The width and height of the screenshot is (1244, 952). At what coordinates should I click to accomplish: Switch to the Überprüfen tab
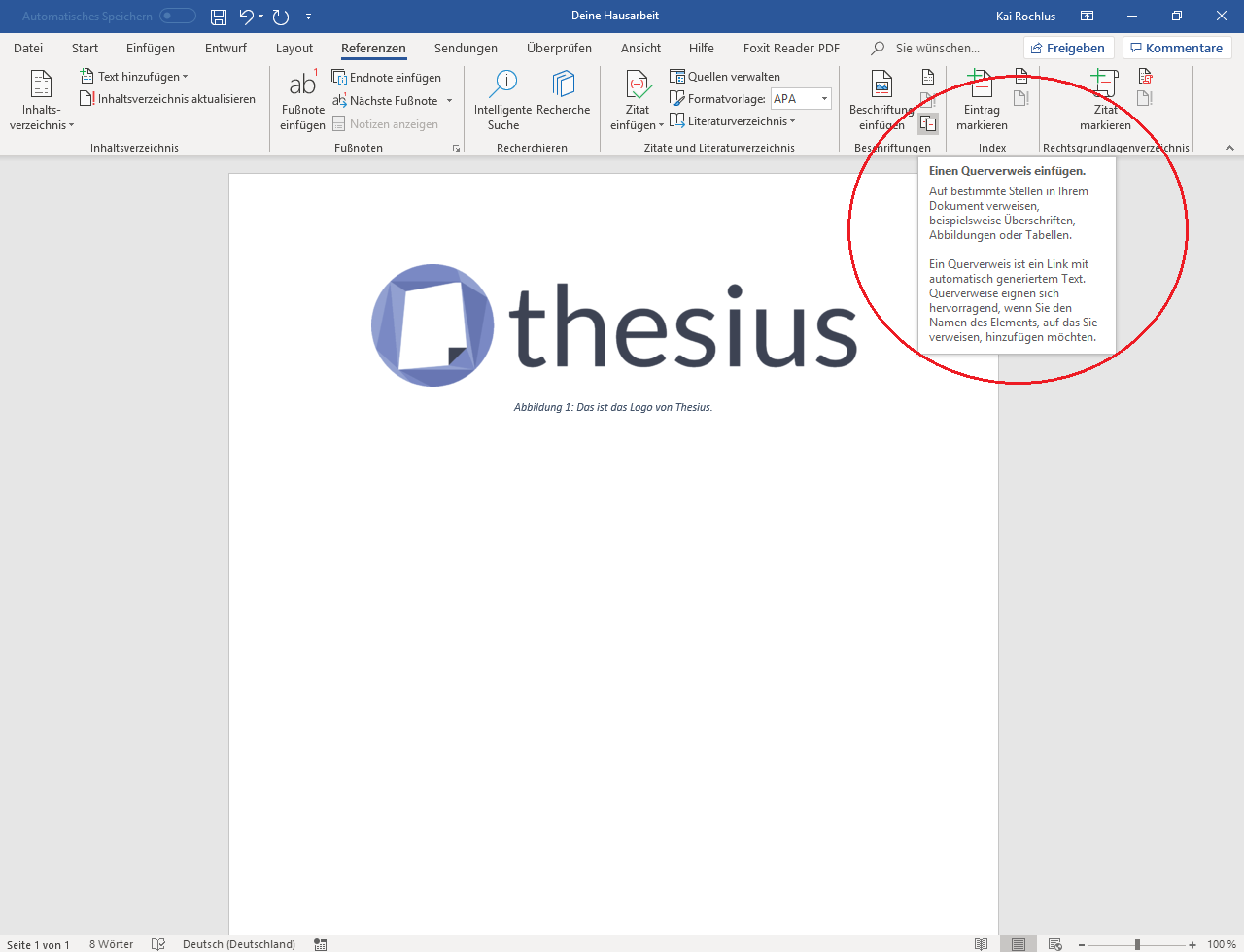click(x=559, y=48)
